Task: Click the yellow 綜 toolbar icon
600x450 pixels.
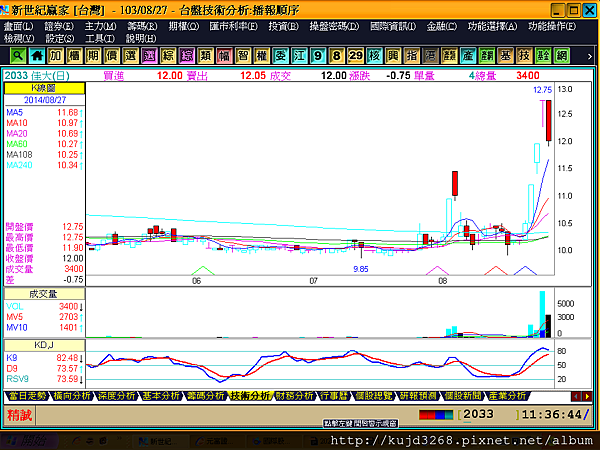Action: 168,56
